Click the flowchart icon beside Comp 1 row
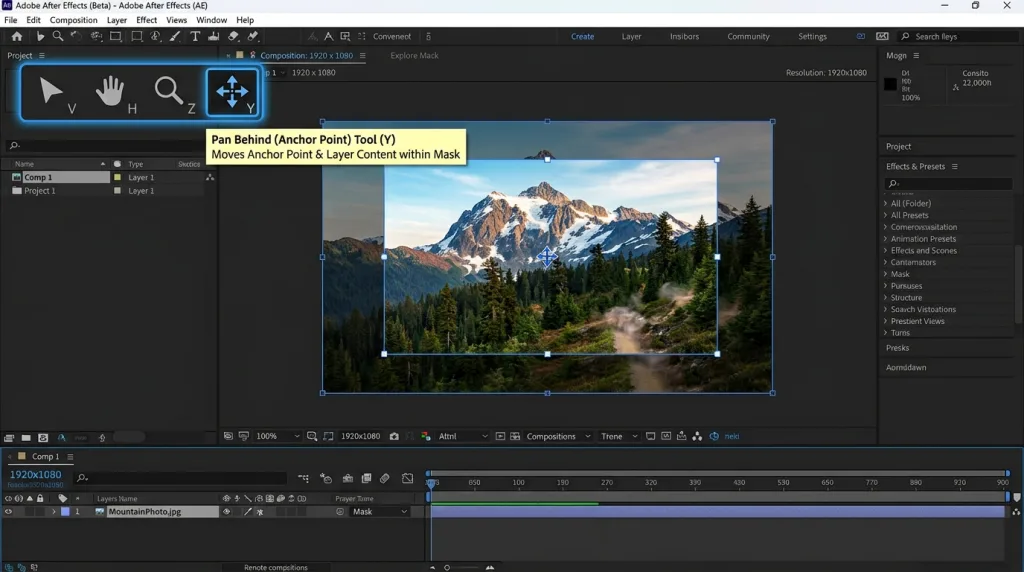This screenshot has width=1024, height=572. (x=210, y=177)
